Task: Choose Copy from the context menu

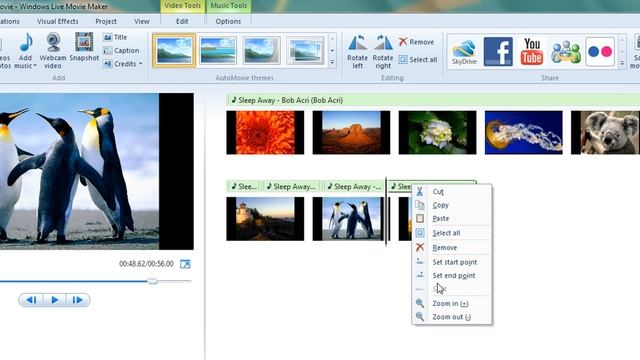Action: click(x=451, y=205)
